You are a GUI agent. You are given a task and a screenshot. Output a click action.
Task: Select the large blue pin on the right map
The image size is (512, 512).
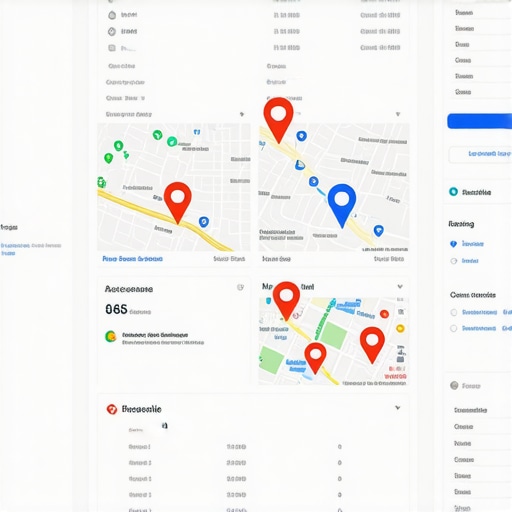(x=342, y=206)
